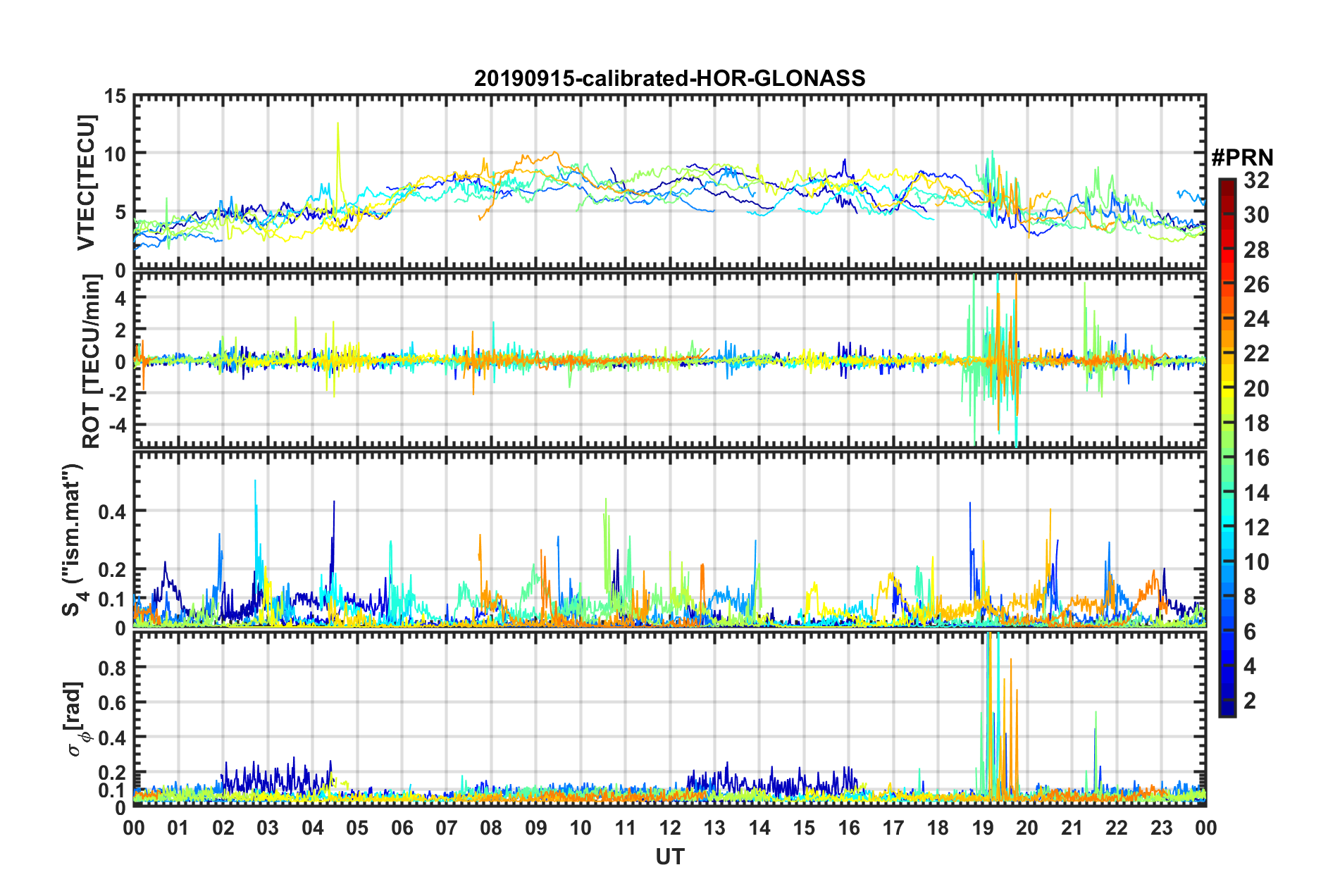
Task: Click the colorbar tick label 32
Action: [x=1256, y=180]
